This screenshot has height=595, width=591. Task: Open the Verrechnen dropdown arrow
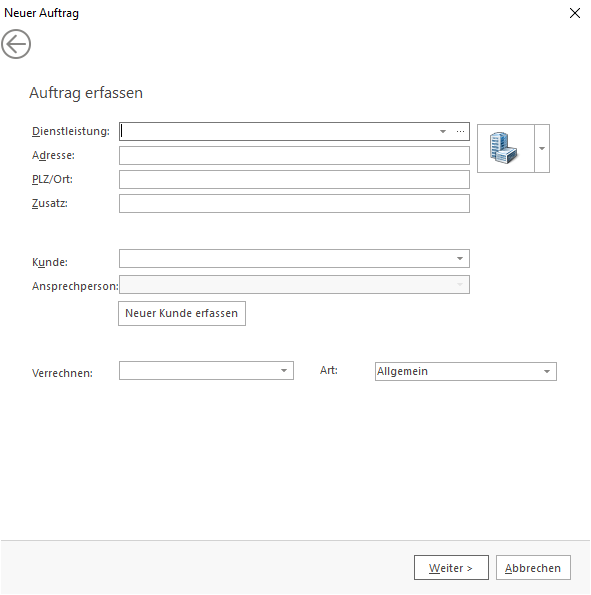click(x=284, y=370)
